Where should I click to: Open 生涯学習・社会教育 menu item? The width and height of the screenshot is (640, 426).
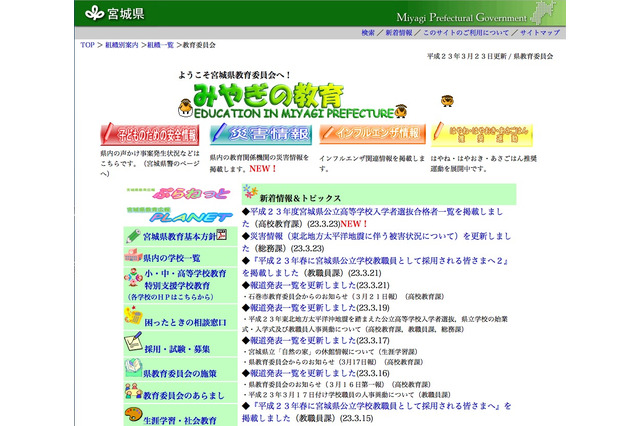coord(180,420)
